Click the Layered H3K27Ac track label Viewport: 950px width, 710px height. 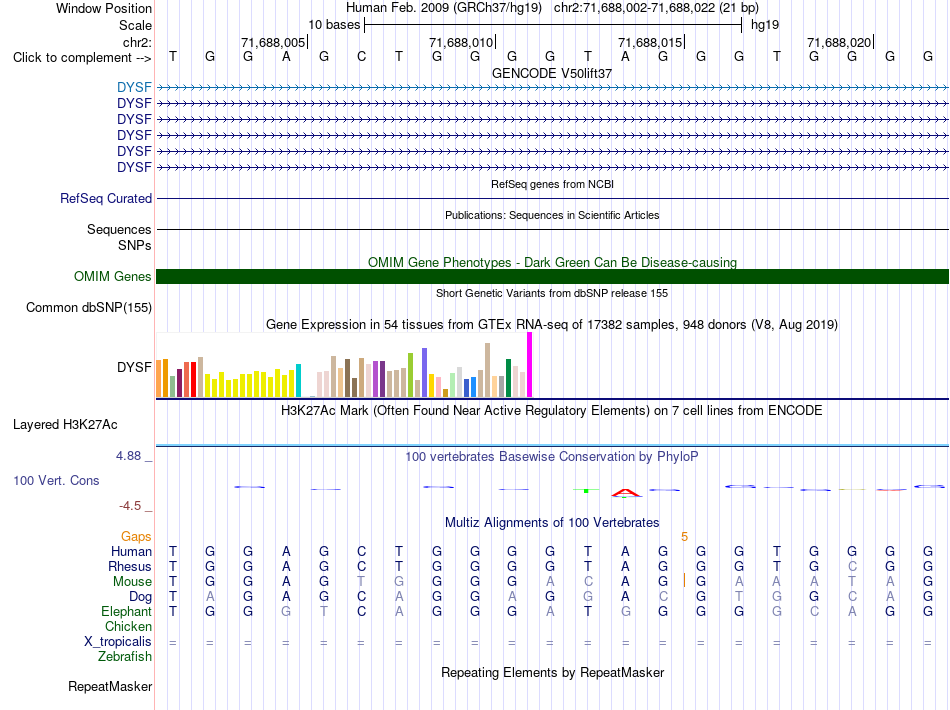tap(65, 424)
